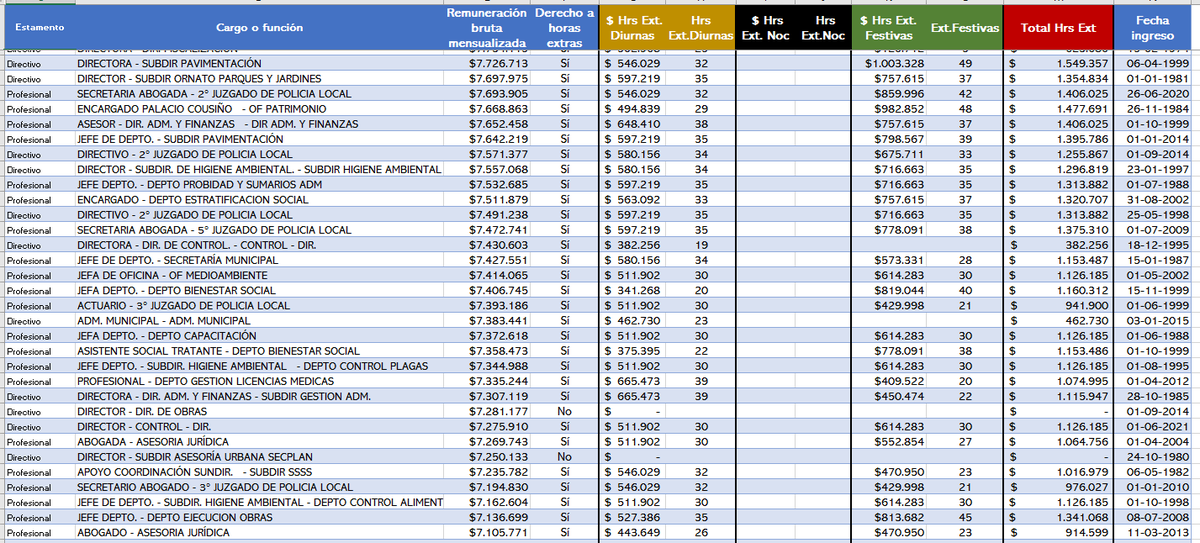1200x543 pixels.
Task: Select the 'Remuneración bruta mensualizada' header
Action: tap(487, 27)
